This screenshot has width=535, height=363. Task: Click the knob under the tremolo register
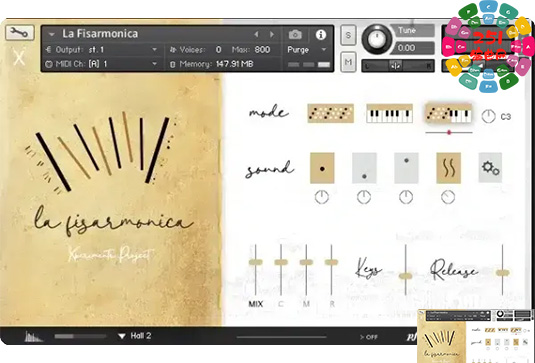pos(448,197)
